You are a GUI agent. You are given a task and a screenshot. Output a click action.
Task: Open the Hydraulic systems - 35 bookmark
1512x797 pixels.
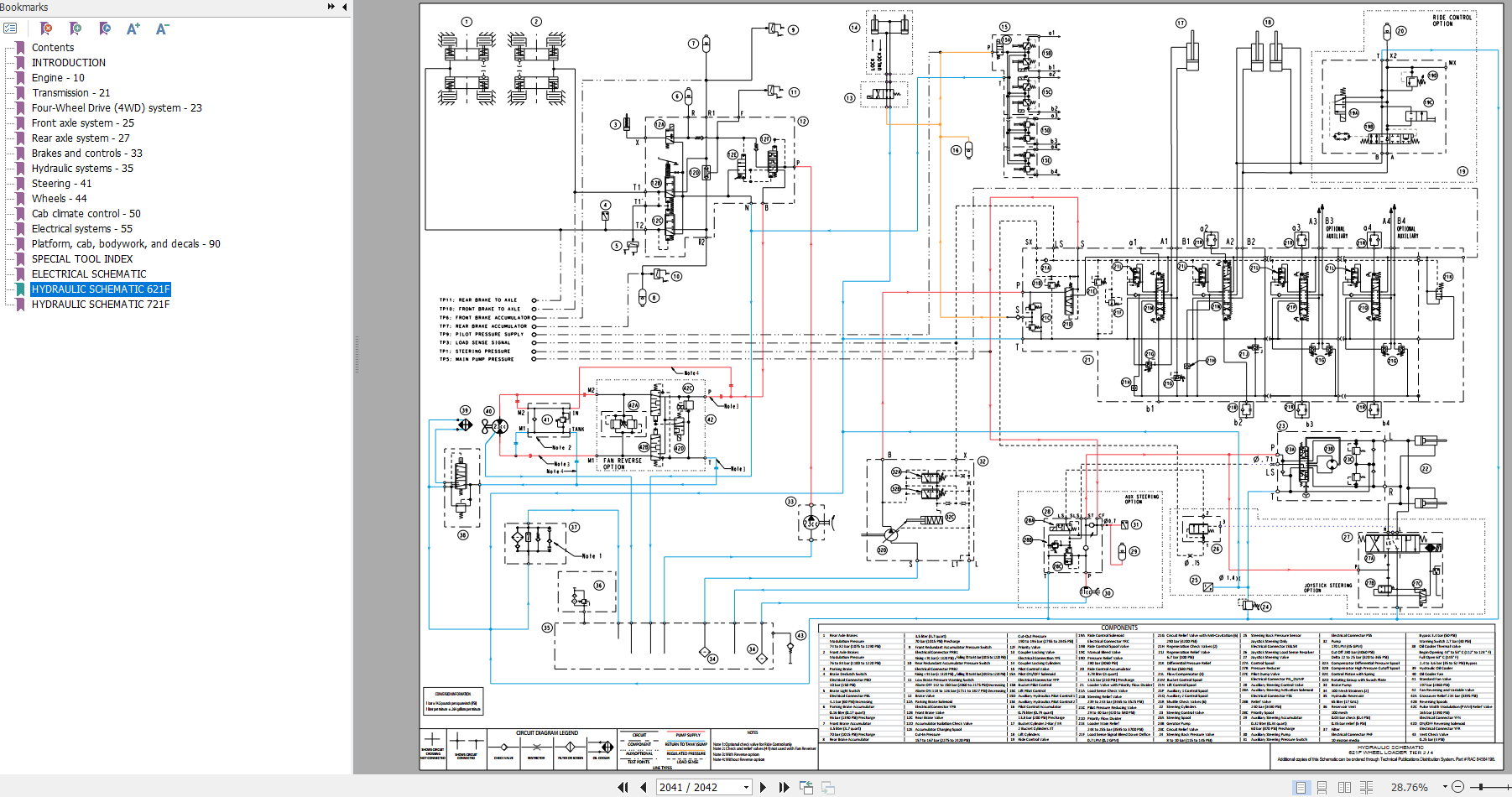click(x=82, y=169)
